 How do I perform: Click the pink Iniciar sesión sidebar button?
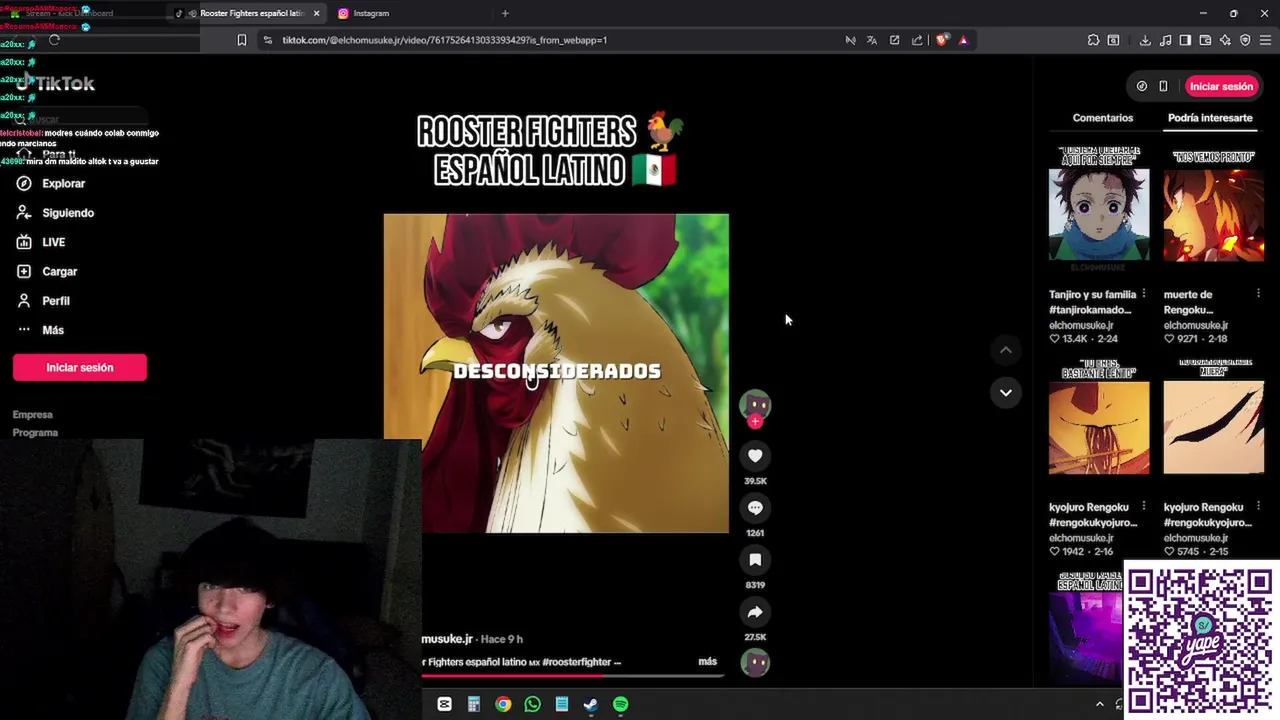tap(80, 368)
